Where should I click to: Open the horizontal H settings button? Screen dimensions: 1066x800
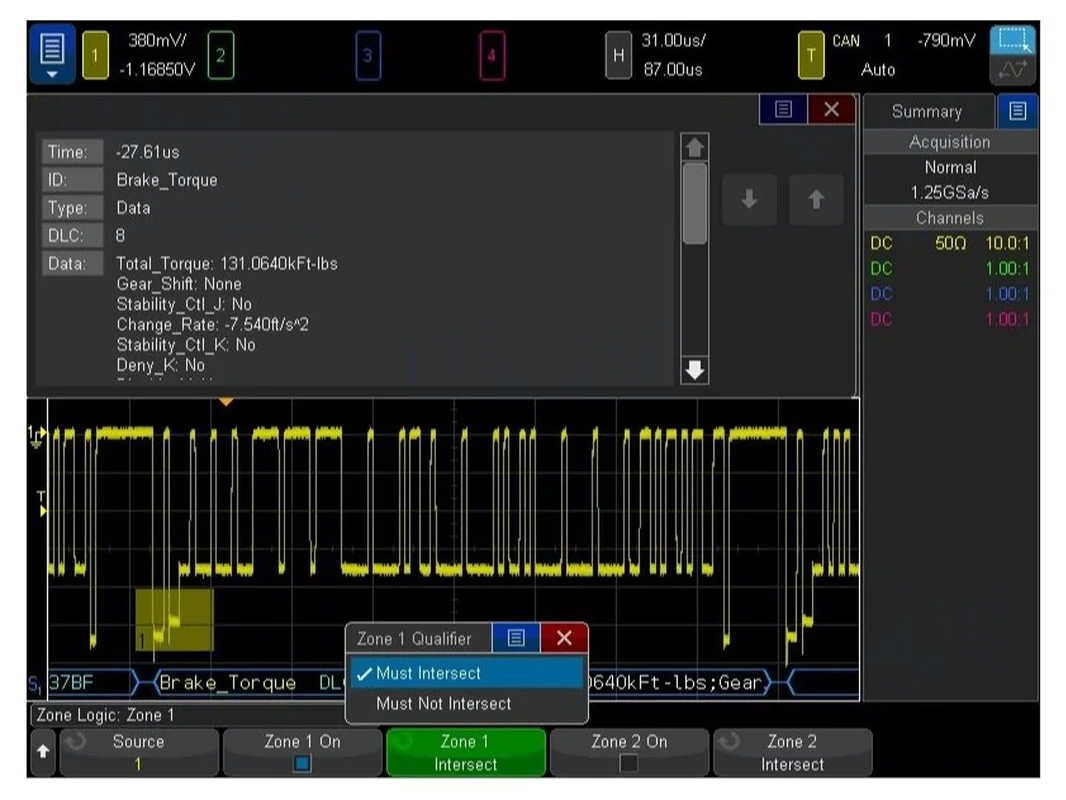click(618, 55)
